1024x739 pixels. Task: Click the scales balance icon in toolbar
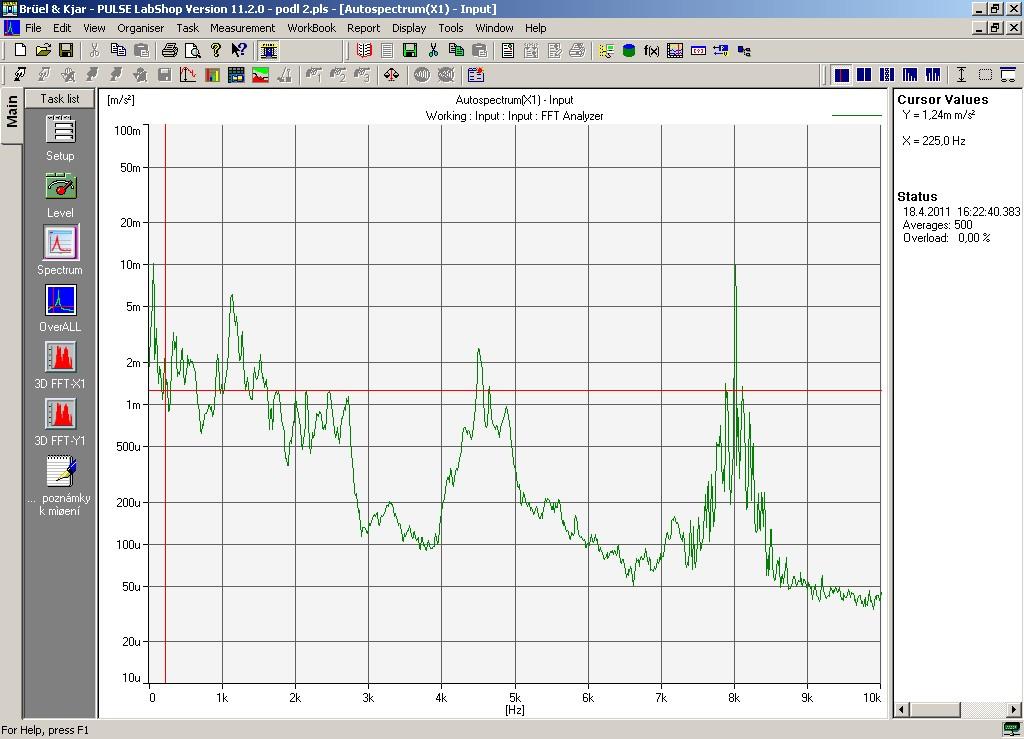tap(391, 75)
